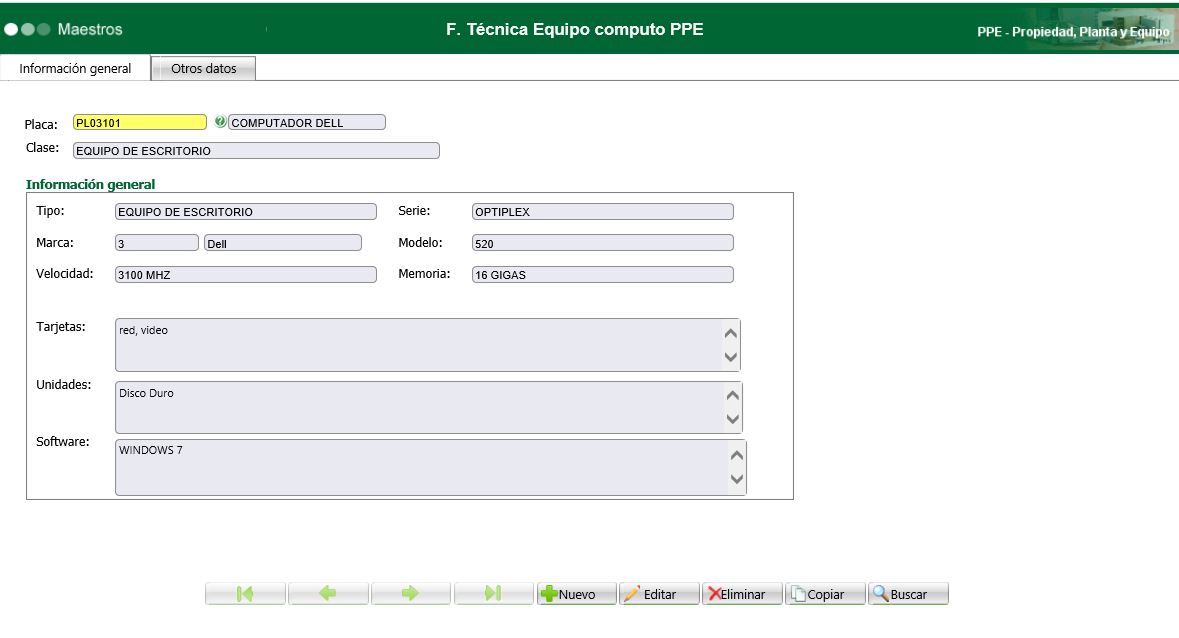Click the Tarjetas scroll up arrow

tap(730, 333)
